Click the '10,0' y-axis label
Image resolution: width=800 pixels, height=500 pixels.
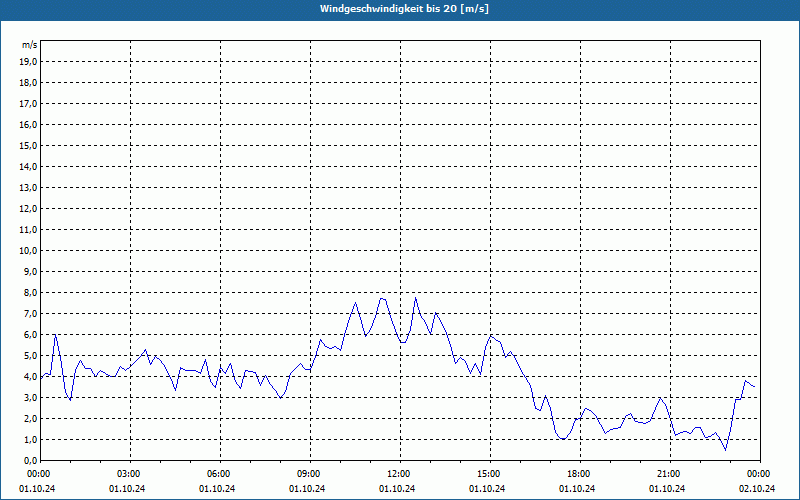coord(28,251)
